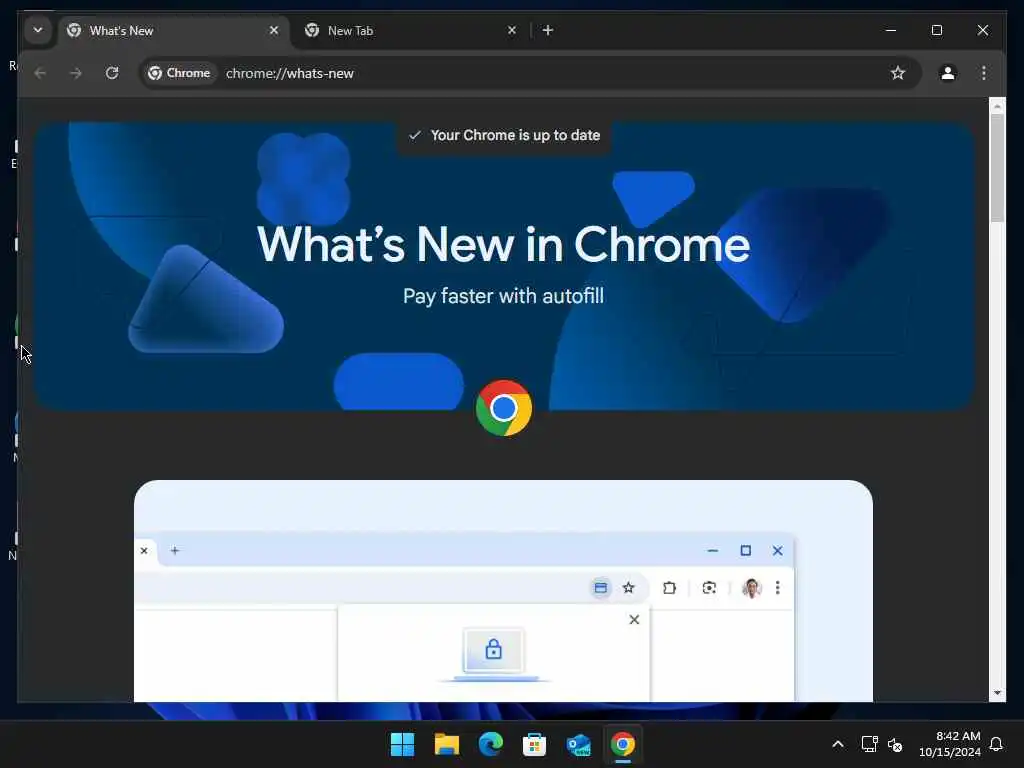
Task: Click the payment card icon in illustration
Action: (x=600, y=588)
